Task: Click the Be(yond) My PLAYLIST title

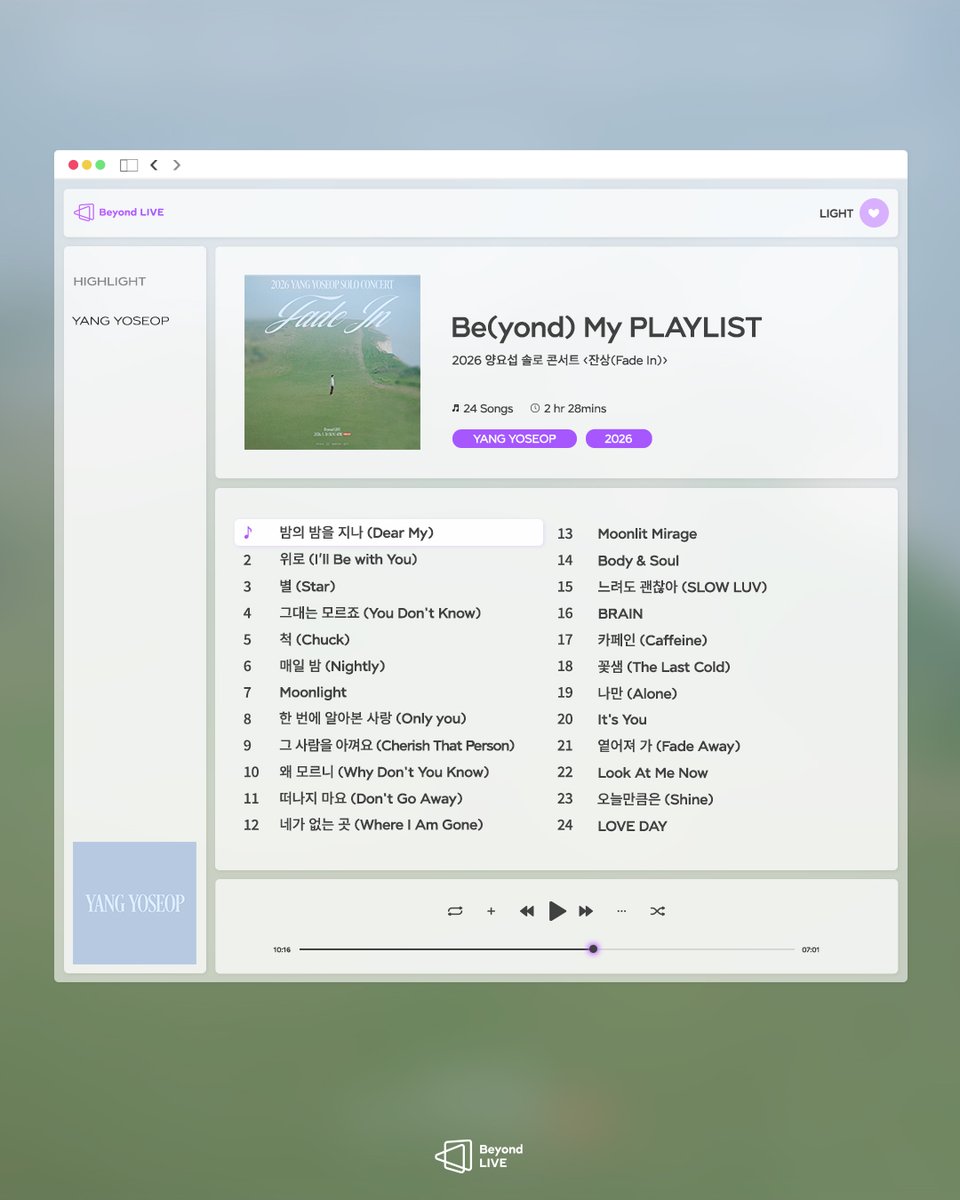Action: point(606,328)
